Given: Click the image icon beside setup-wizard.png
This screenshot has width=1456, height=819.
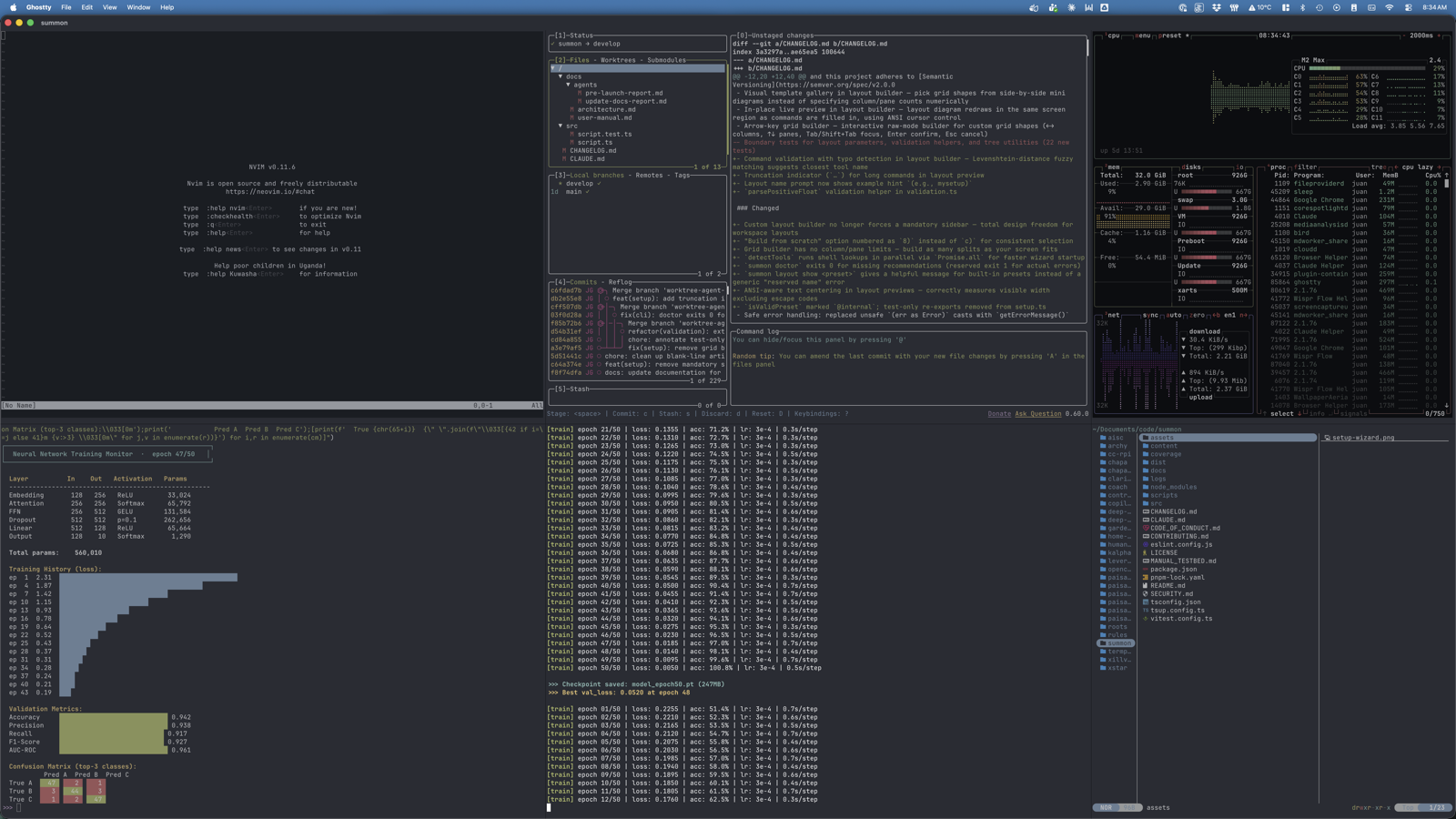Looking at the screenshot, I should click(1329, 437).
